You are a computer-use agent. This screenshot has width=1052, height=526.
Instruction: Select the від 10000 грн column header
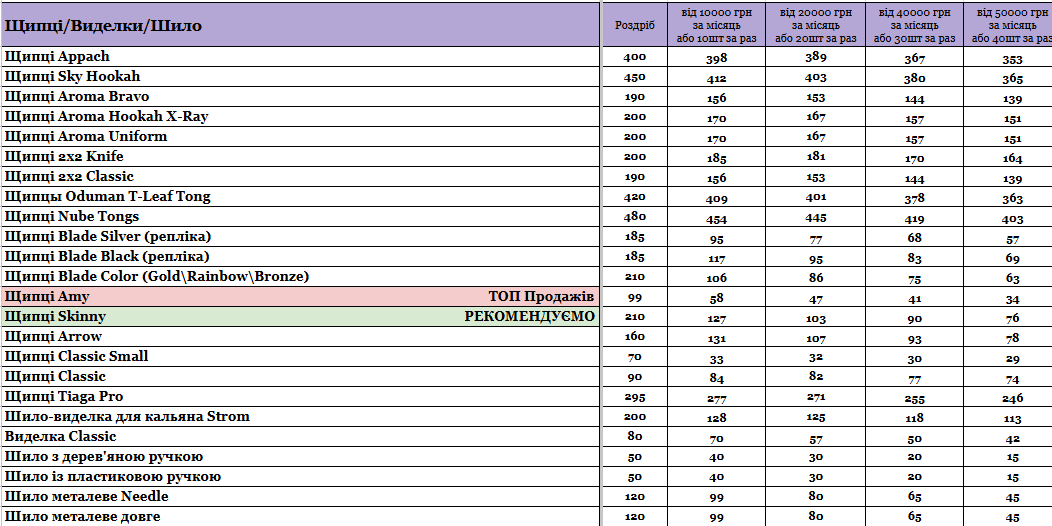716,25
